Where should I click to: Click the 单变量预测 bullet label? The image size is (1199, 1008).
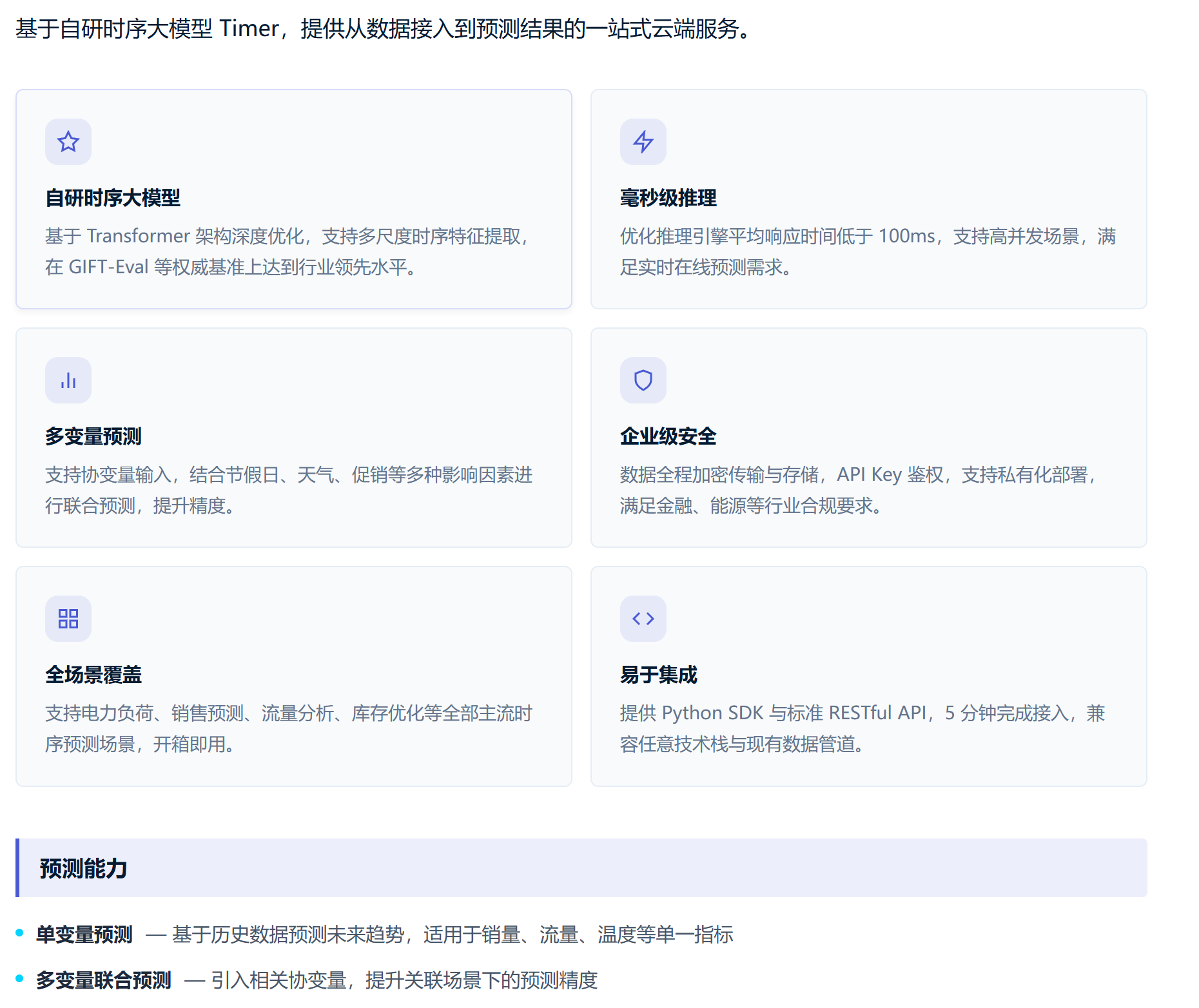[x=84, y=935]
